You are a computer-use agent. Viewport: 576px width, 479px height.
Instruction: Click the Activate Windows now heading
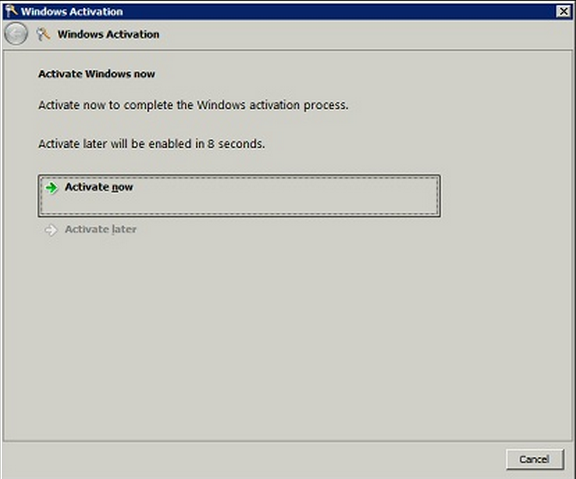pos(97,74)
